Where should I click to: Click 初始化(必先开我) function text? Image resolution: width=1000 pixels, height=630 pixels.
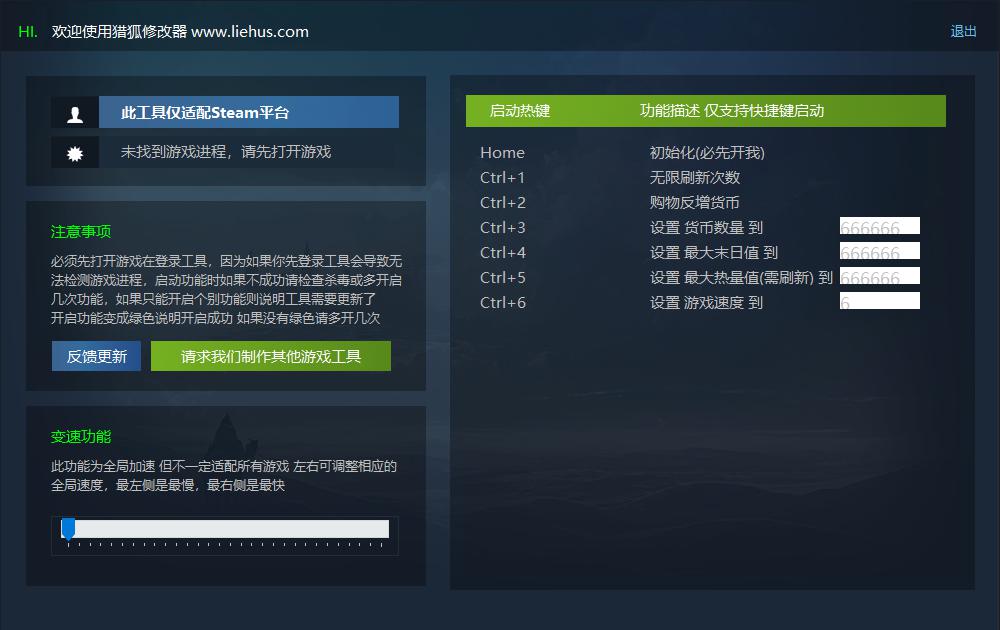coord(707,153)
